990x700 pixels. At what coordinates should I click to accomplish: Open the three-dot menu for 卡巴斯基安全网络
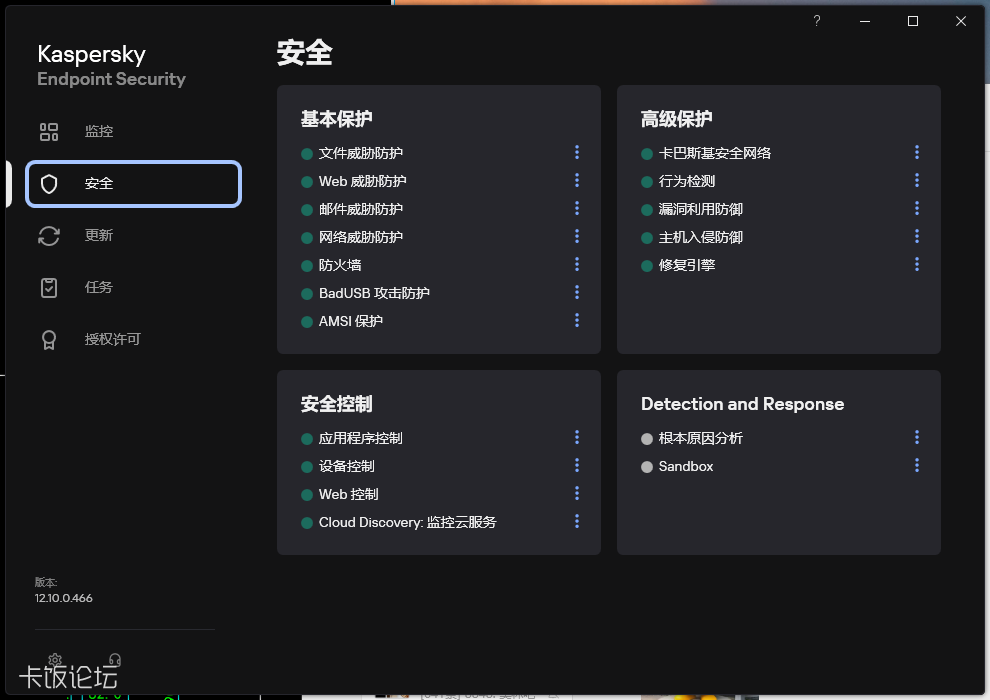pos(917,152)
